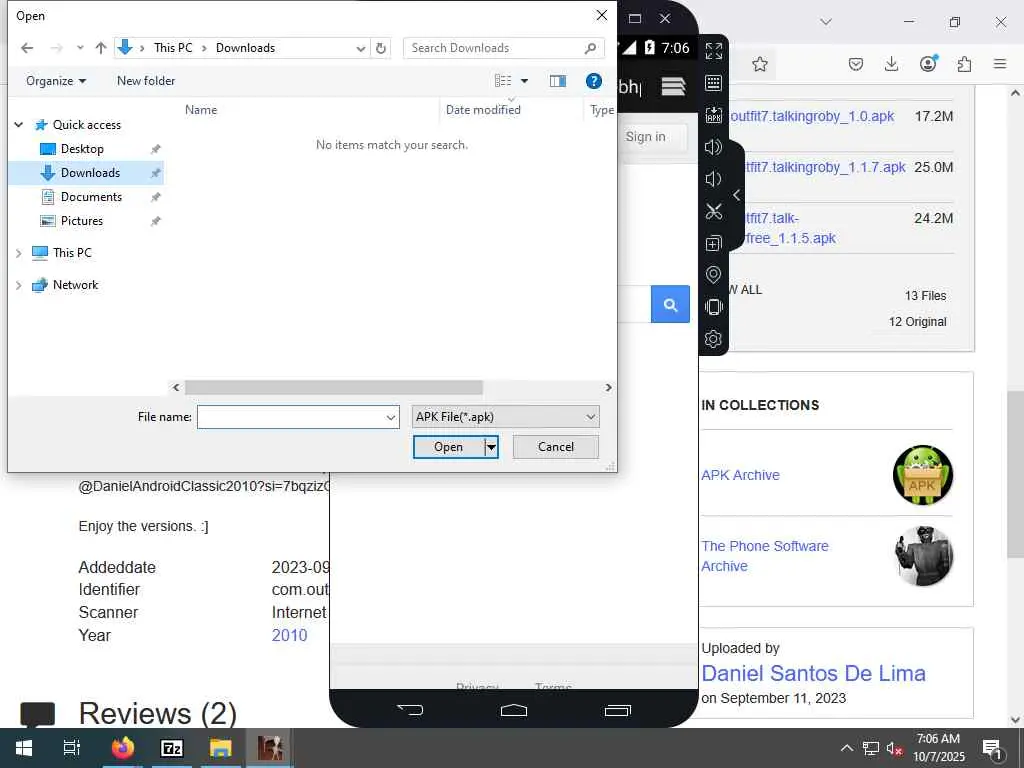This screenshot has width=1024, height=768.
Task: Open uploader Daniel Santos De Lima
Action: pyautogui.click(x=813, y=673)
